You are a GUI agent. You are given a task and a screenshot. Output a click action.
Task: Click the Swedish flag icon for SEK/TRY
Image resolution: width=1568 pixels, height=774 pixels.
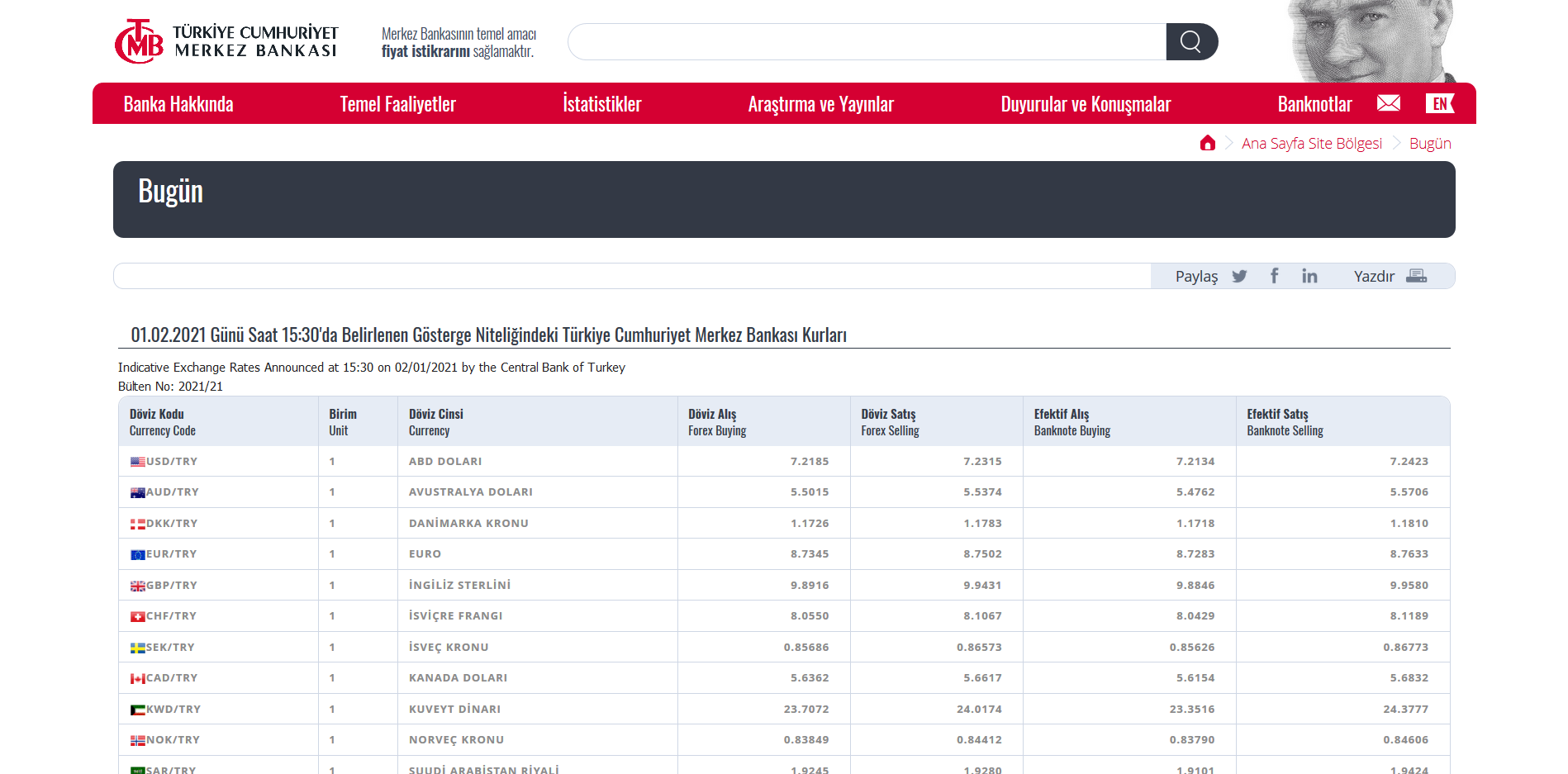(138, 648)
